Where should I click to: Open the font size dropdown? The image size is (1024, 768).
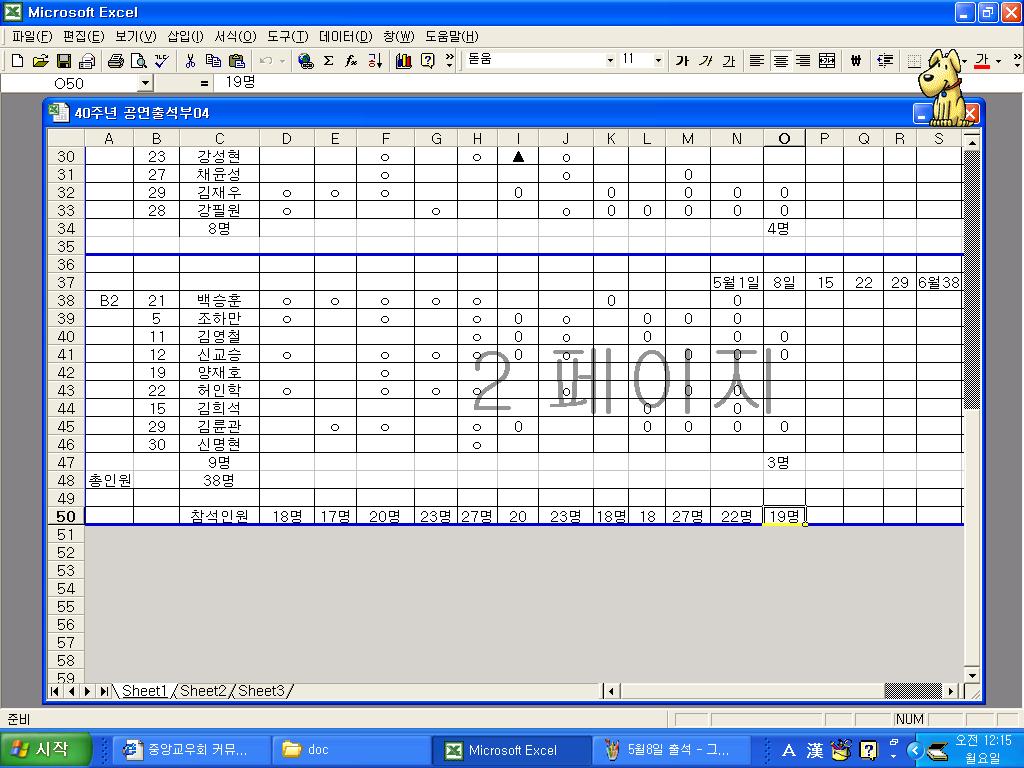(x=658, y=61)
